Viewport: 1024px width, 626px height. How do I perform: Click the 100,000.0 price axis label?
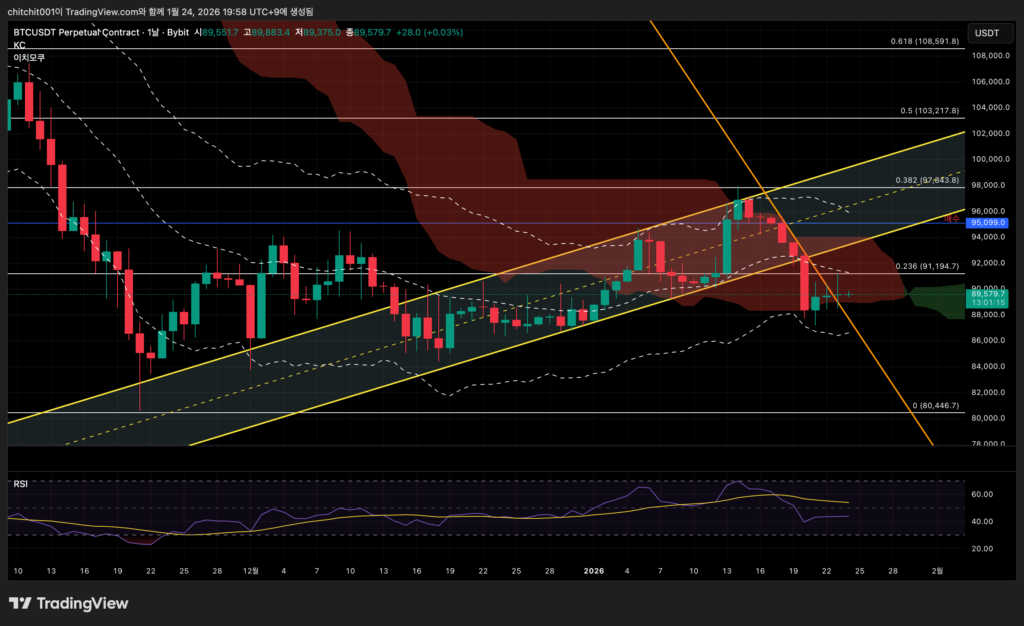tap(988, 159)
